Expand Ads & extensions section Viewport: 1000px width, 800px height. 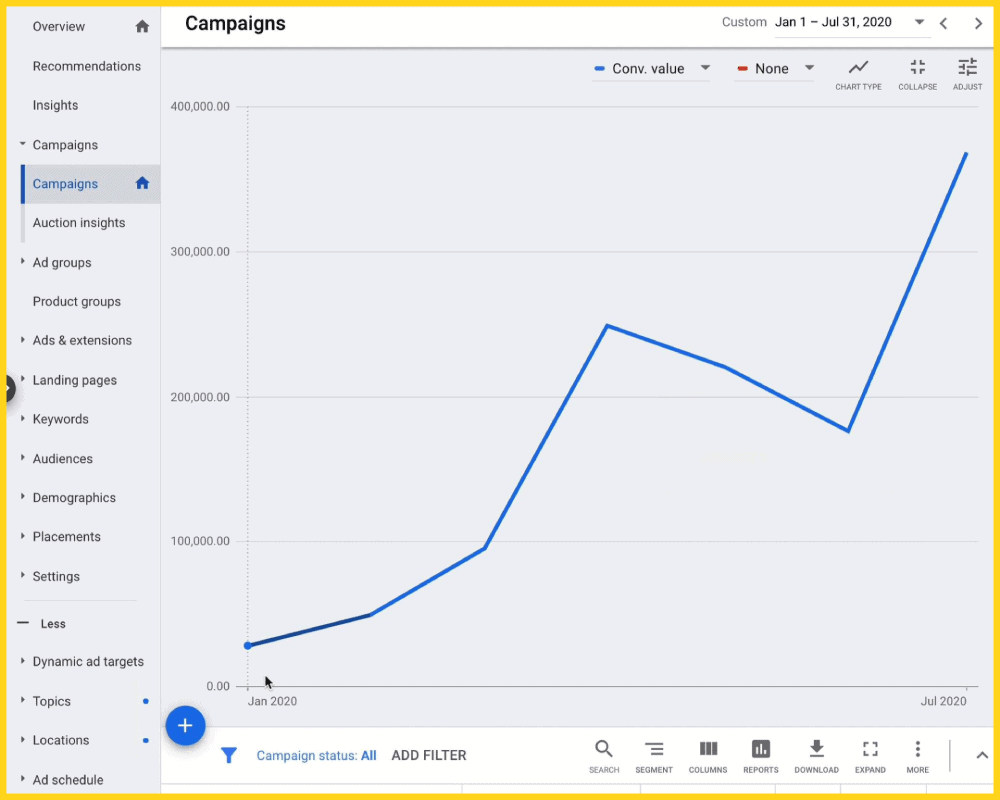pos(22,339)
